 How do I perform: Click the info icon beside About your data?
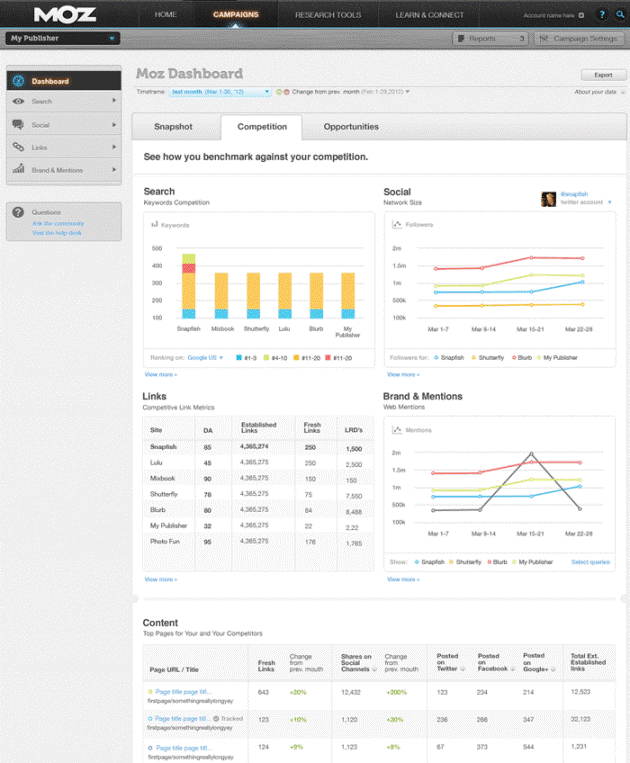(623, 92)
